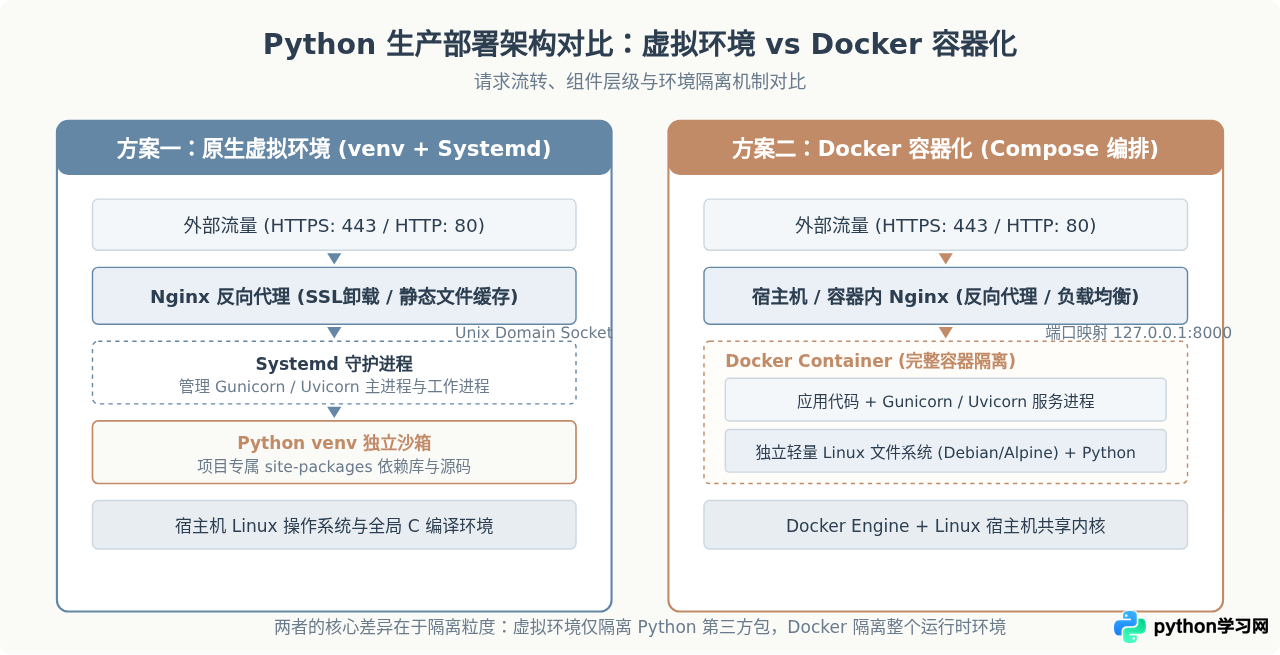This screenshot has height=655, width=1280.
Task: Click the Python logo icon beside python学习网
Action: (x=1130, y=627)
